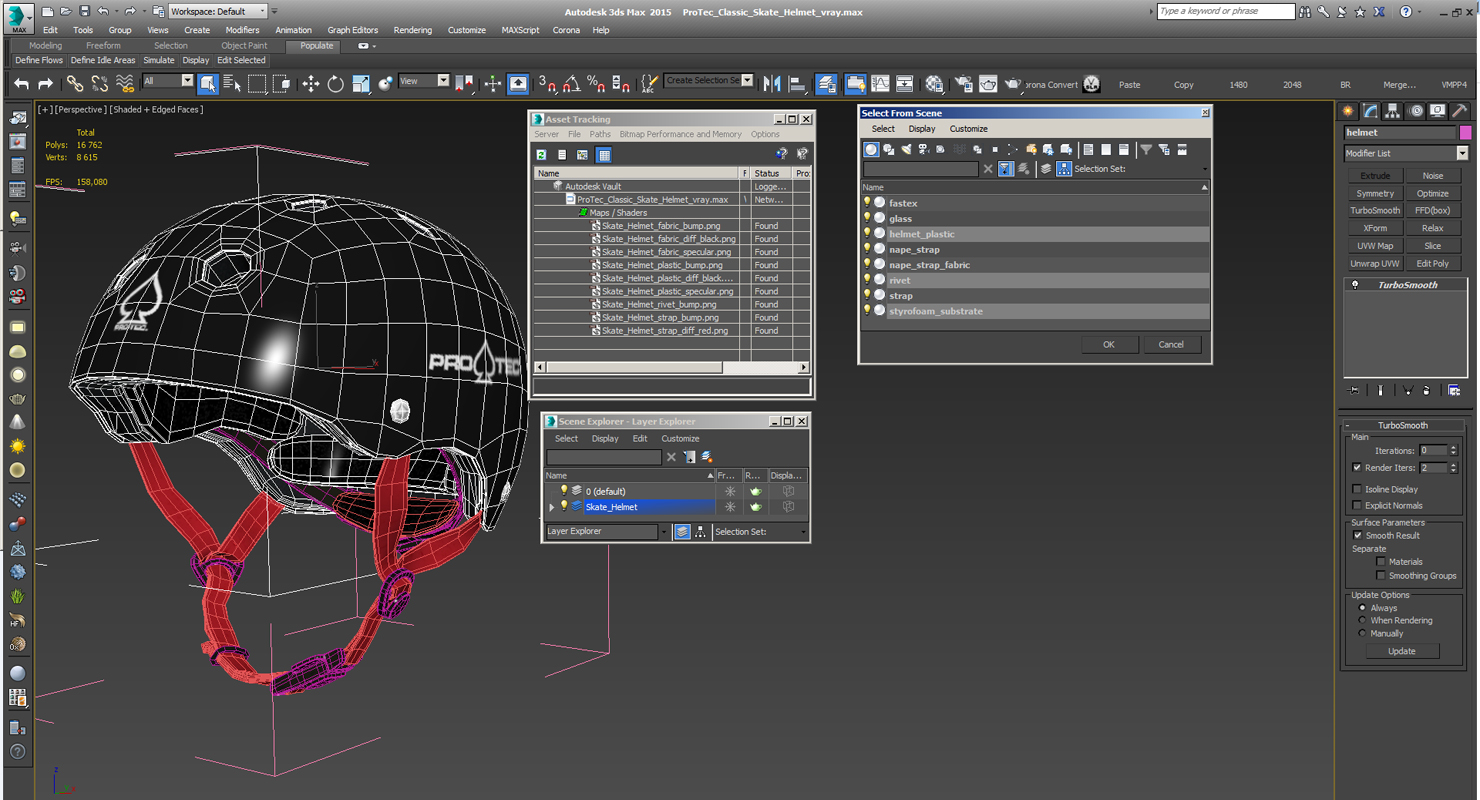Switch to the Freeform ribbon tab
Viewport: 1480px width, 800px height.
103,45
